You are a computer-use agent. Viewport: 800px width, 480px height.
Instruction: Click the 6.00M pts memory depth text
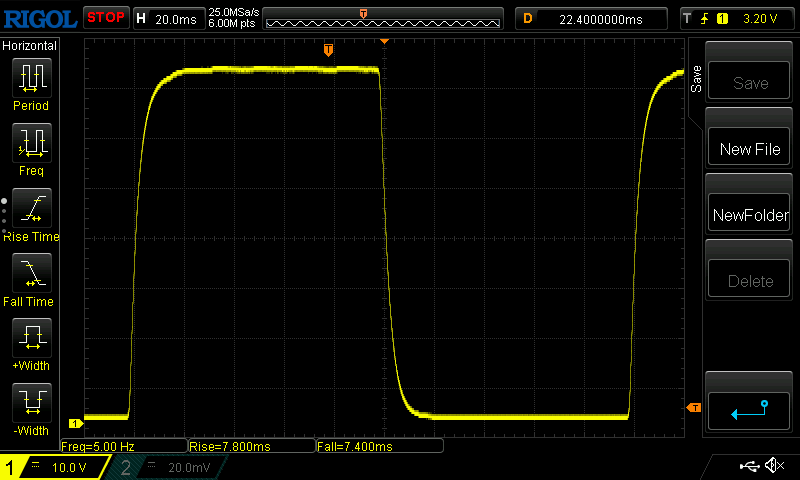pos(232,23)
